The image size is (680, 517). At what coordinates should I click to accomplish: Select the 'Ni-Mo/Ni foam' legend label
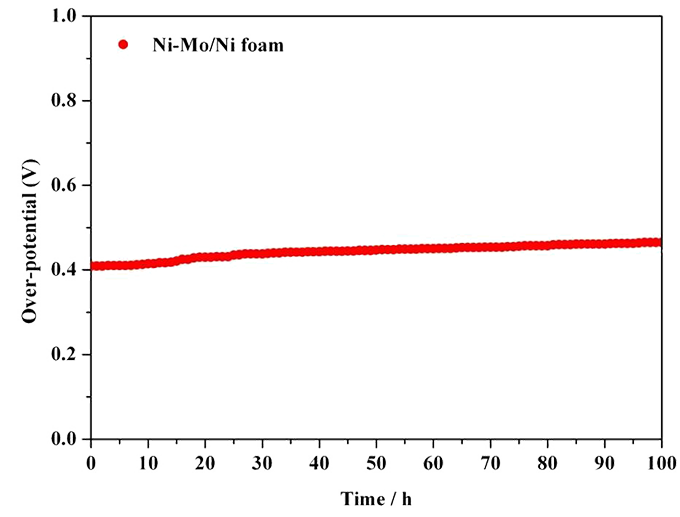tap(218, 45)
